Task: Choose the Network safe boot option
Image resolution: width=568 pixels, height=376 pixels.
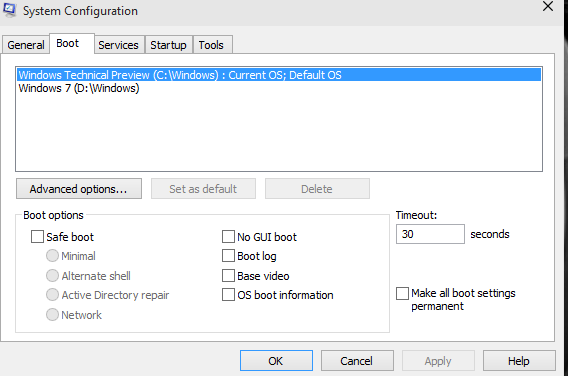Action: click(52, 314)
